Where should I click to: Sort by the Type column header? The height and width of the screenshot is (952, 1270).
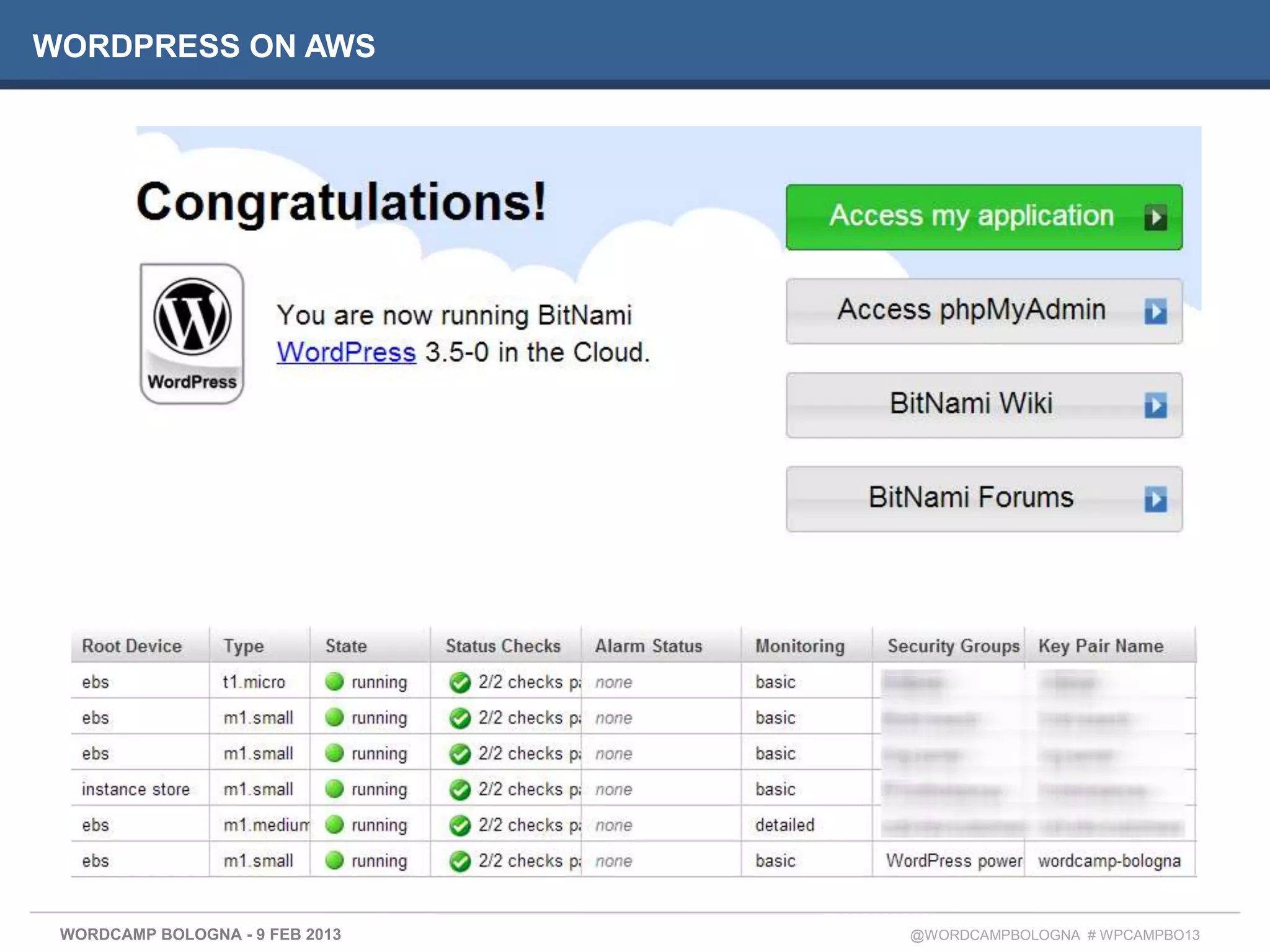coord(260,645)
